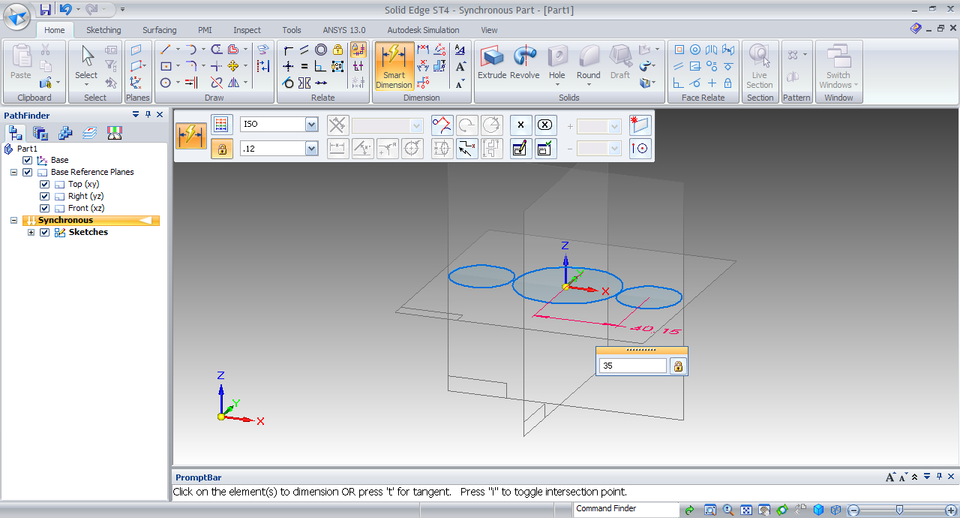Apply the Tangent relationship in Relate group

288,83
